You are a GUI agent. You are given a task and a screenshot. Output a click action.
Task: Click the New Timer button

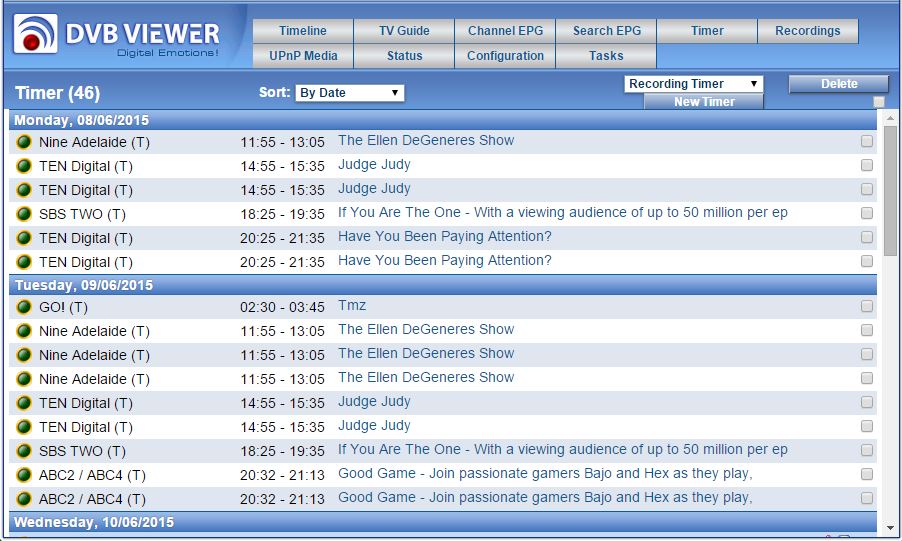pyautogui.click(x=704, y=102)
